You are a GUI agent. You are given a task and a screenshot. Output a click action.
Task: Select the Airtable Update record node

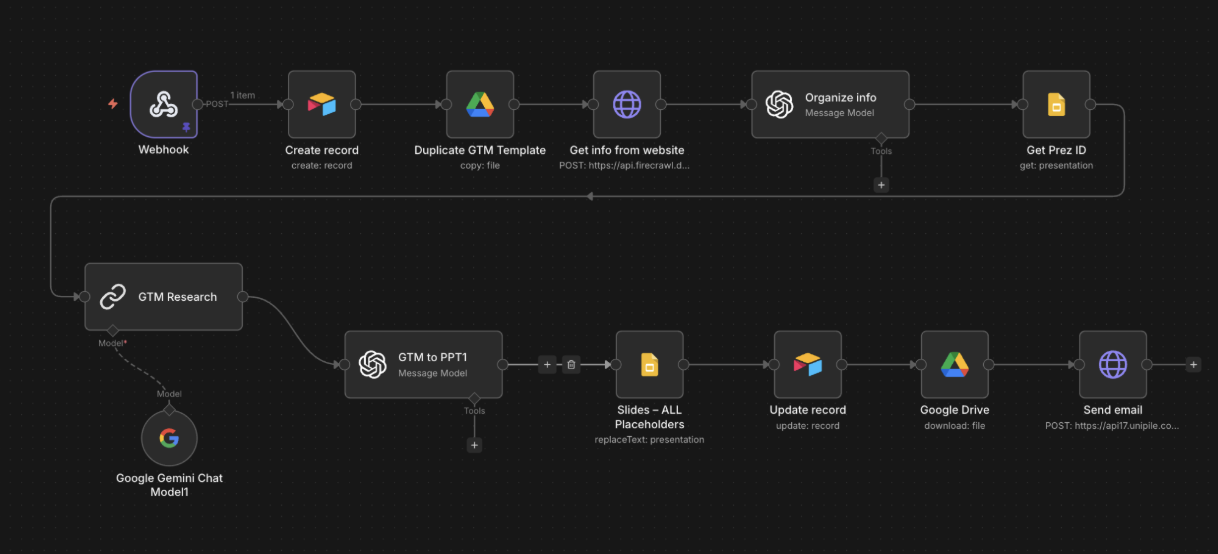(x=808, y=364)
